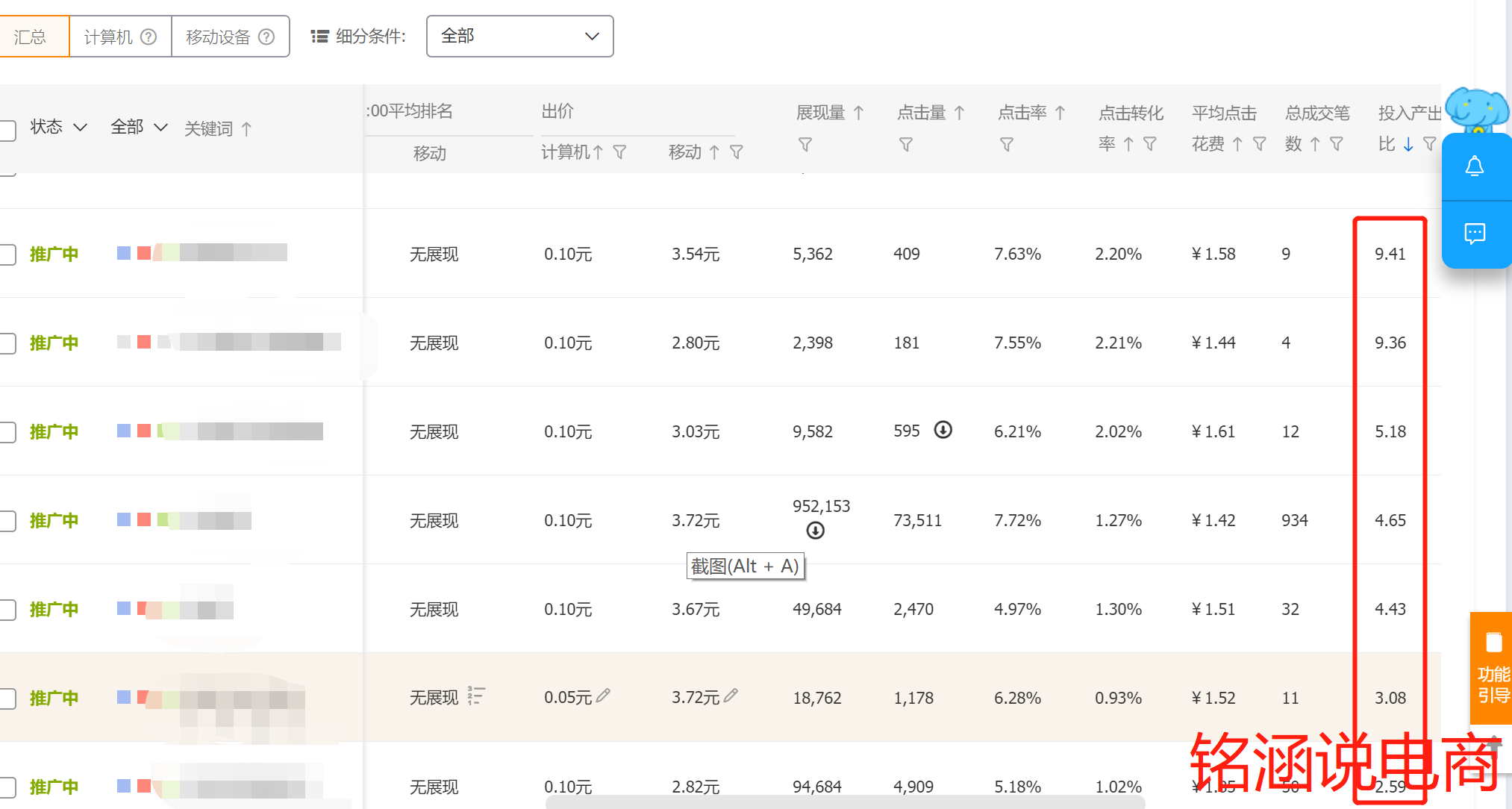Click download icon under 952,153 impressions

click(816, 531)
